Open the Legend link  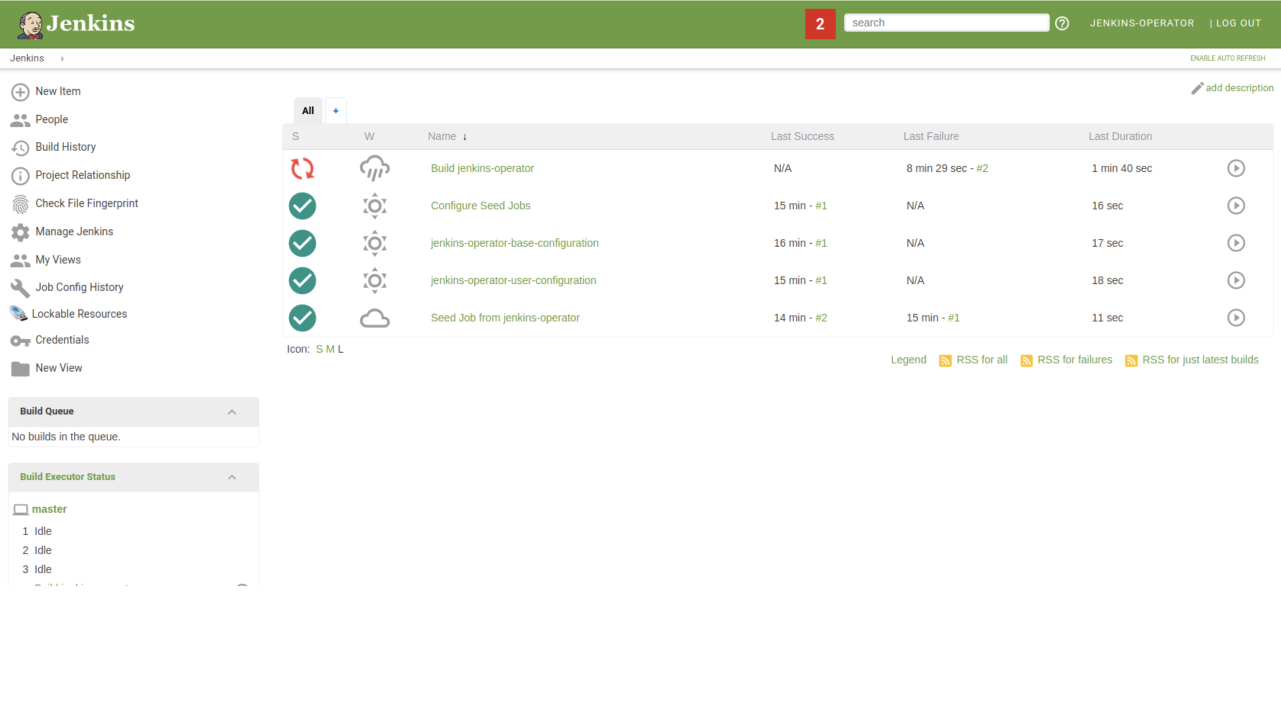(x=908, y=360)
